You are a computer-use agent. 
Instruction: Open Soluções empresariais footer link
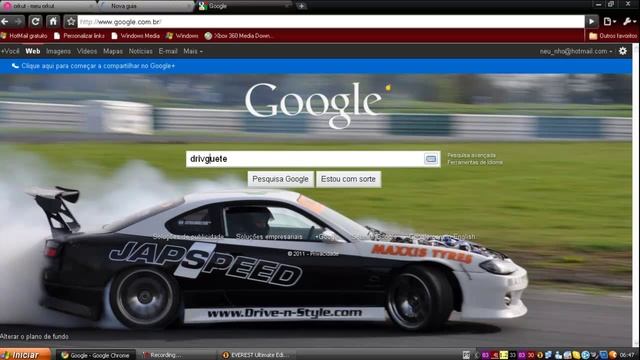coord(269,236)
